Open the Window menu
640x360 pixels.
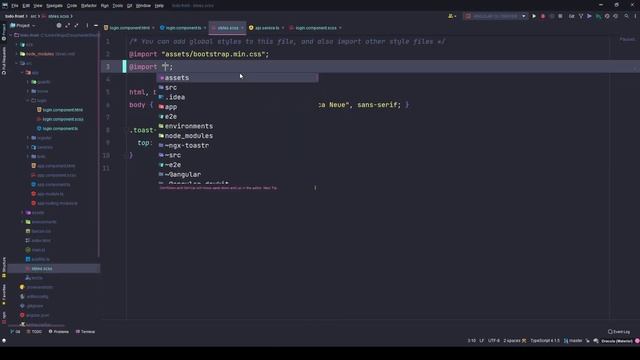click(x=143, y=6)
